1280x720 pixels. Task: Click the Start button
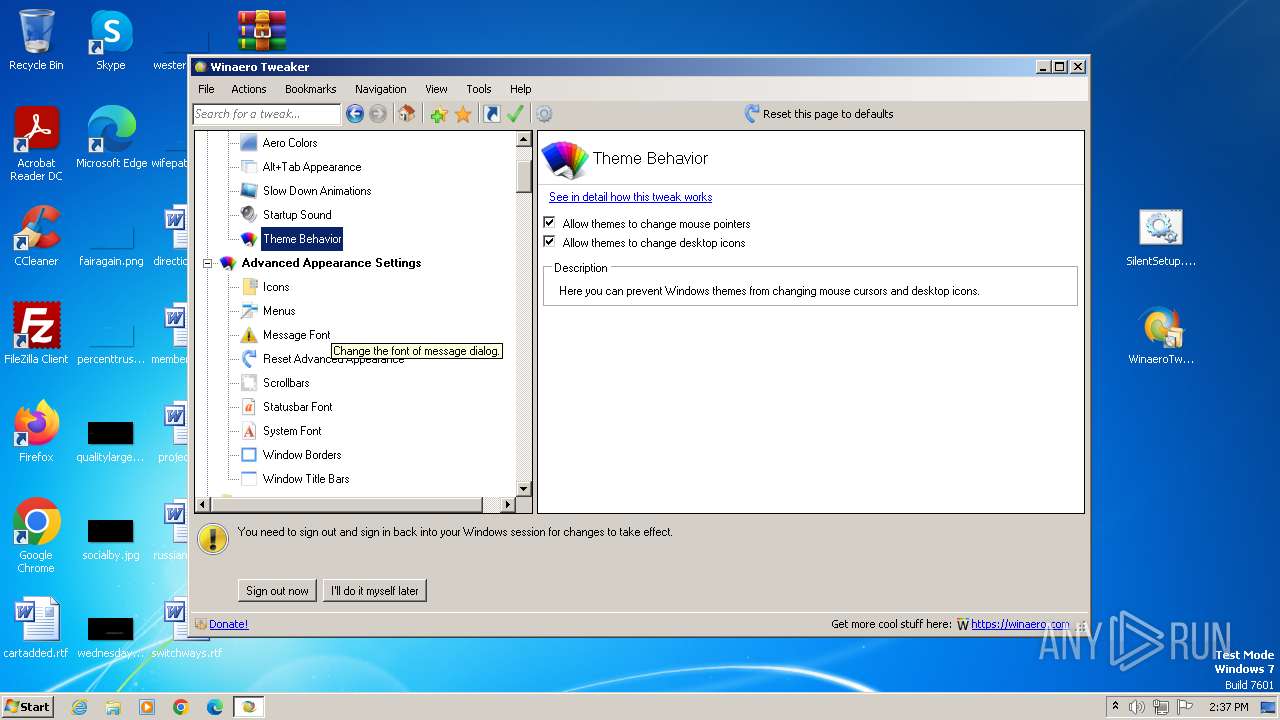[28, 707]
